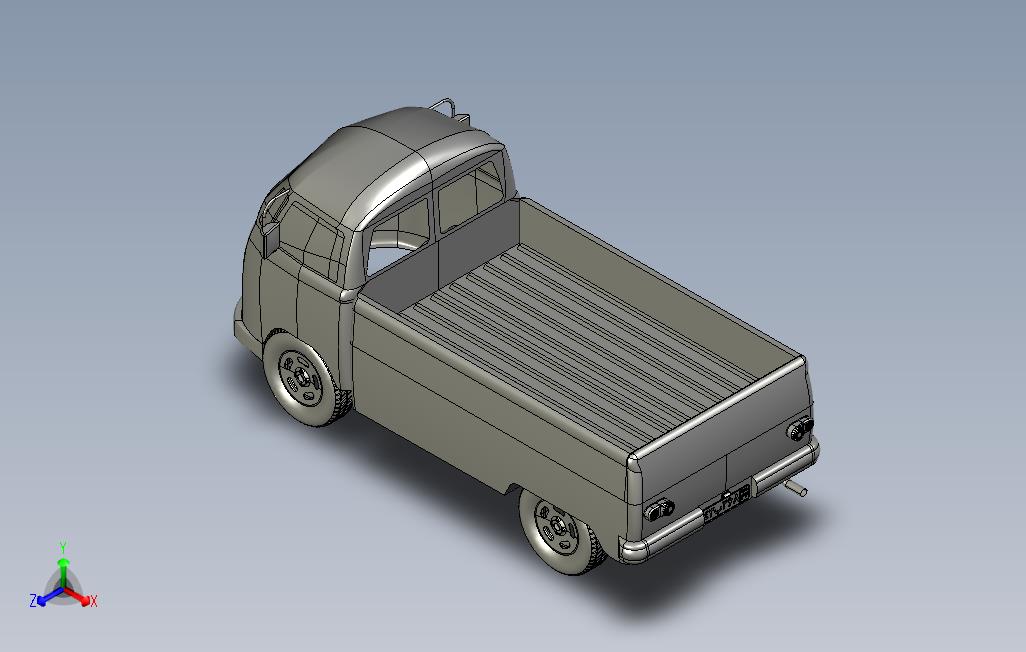Select the tail light left of the license plate

coord(660,509)
